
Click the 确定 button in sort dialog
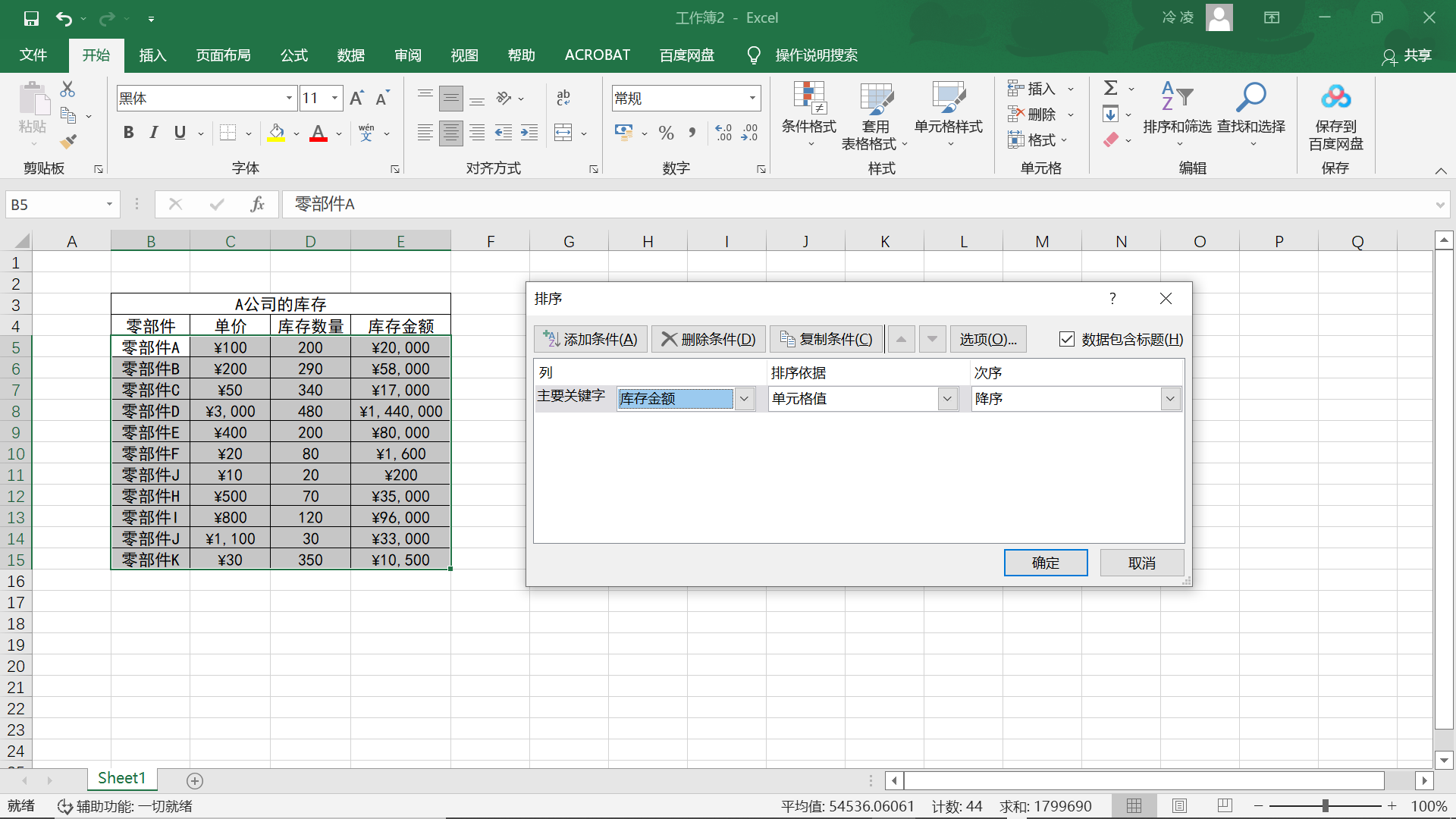tap(1046, 563)
